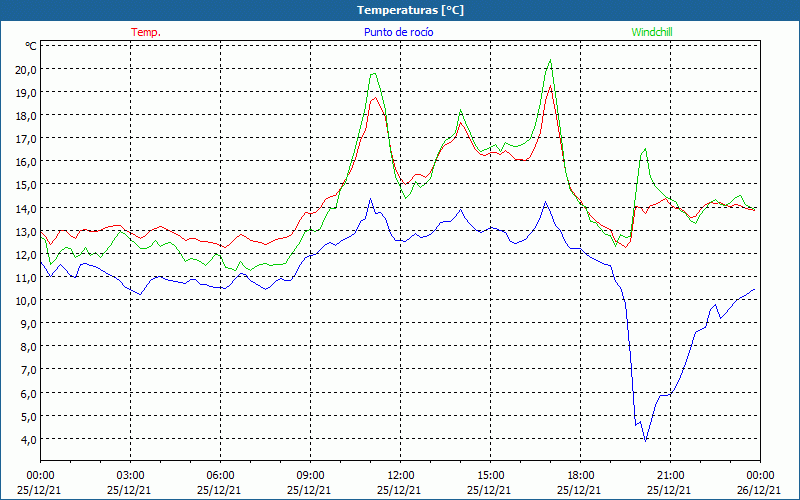
Task: Click the 19,0 y-axis value
Action: pos(26,92)
